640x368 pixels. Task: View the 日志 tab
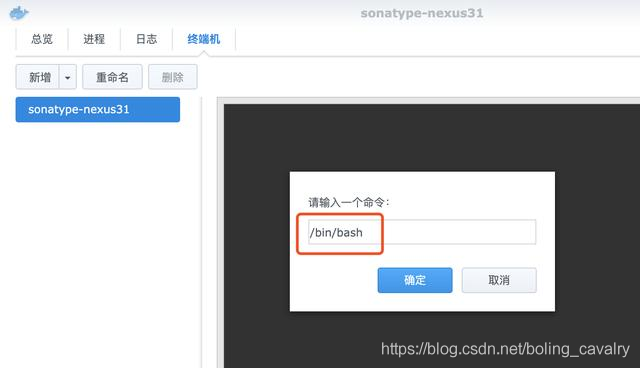point(146,39)
